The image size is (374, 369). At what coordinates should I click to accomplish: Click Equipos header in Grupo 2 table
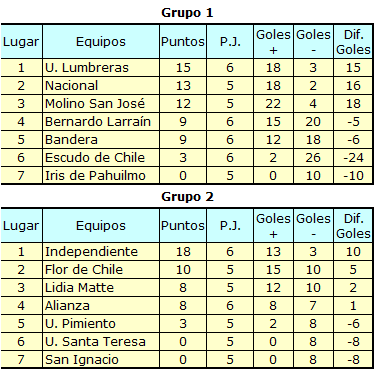coord(101,226)
